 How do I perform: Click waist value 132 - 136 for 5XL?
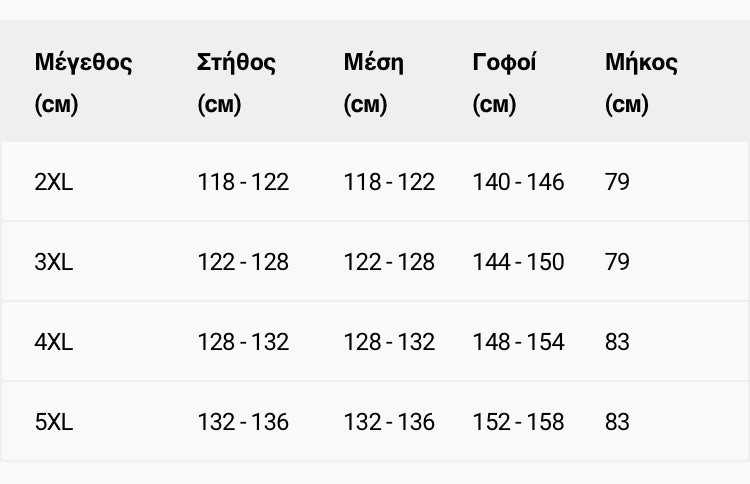click(389, 422)
